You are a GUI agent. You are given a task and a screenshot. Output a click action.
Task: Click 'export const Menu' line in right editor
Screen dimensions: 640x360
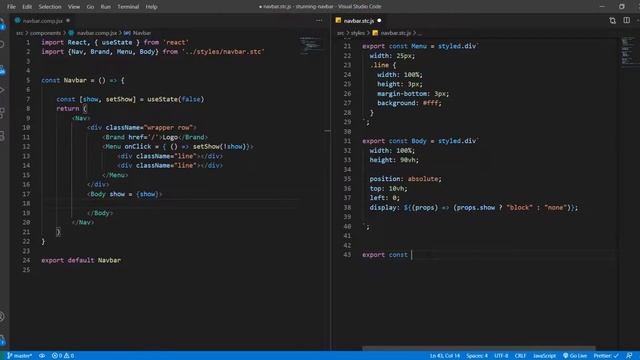tap(421, 46)
